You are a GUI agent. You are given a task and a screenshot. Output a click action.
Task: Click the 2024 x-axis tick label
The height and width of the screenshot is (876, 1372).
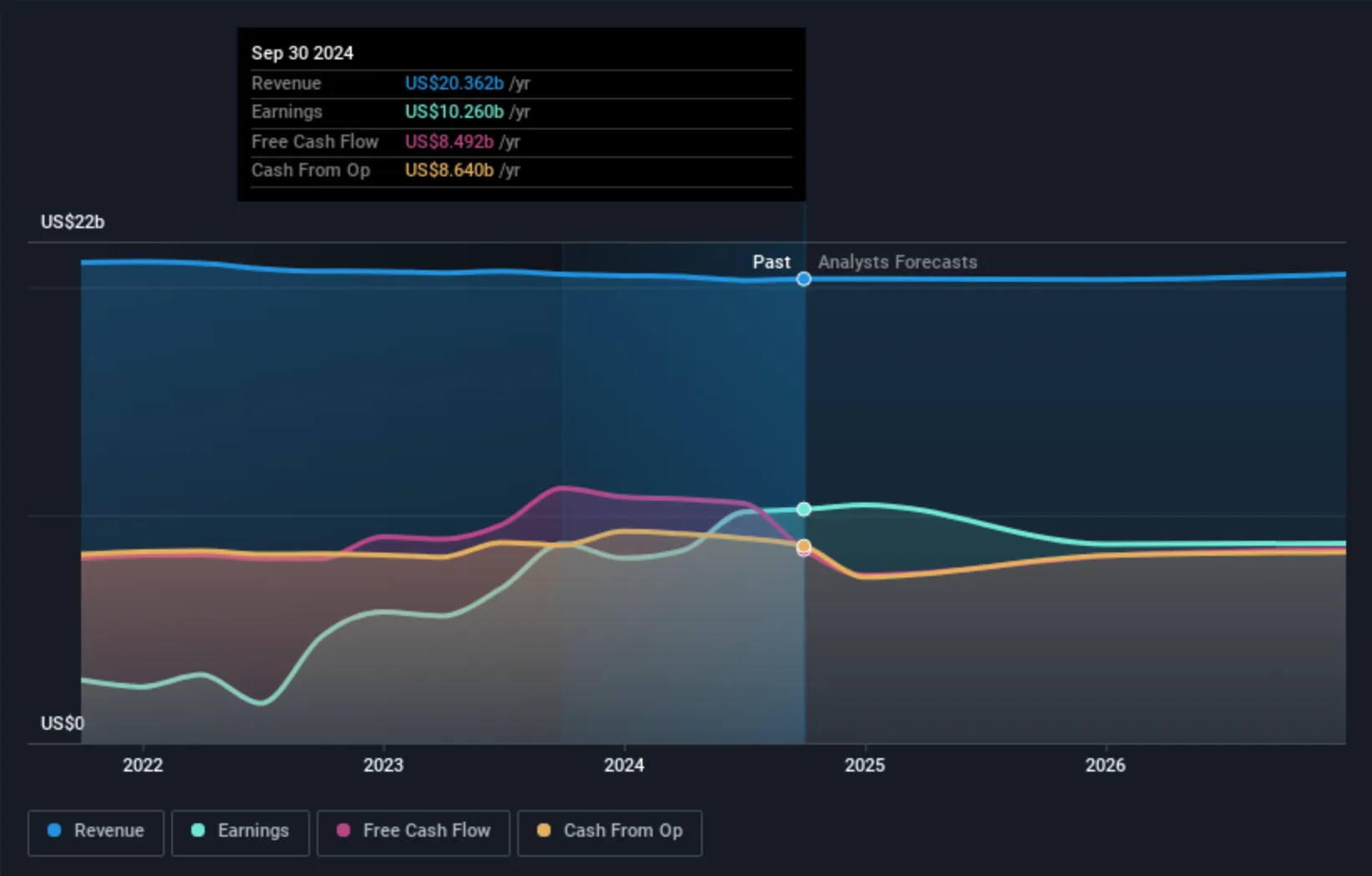(624, 765)
